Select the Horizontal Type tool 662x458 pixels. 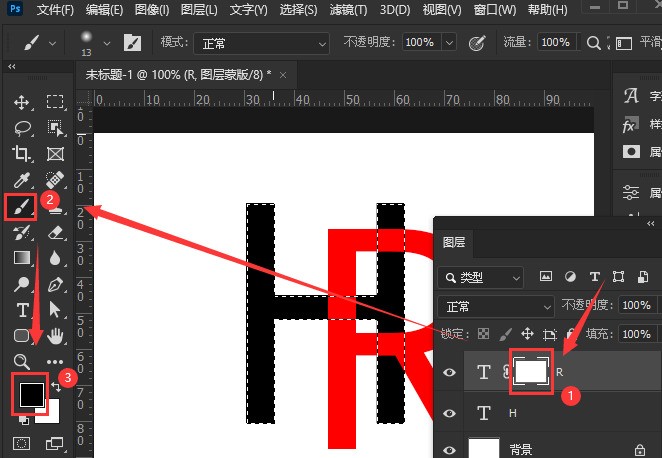[x=22, y=310]
